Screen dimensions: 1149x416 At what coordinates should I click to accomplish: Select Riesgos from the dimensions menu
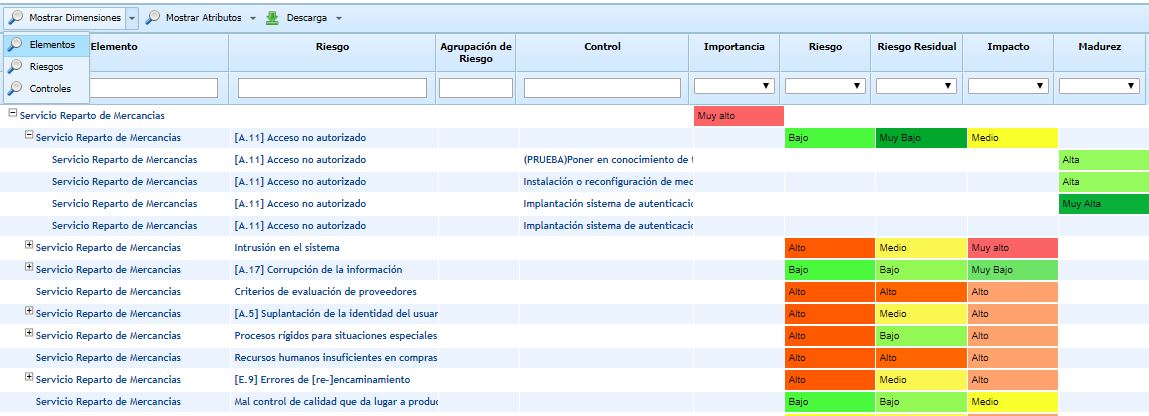[x=47, y=67]
